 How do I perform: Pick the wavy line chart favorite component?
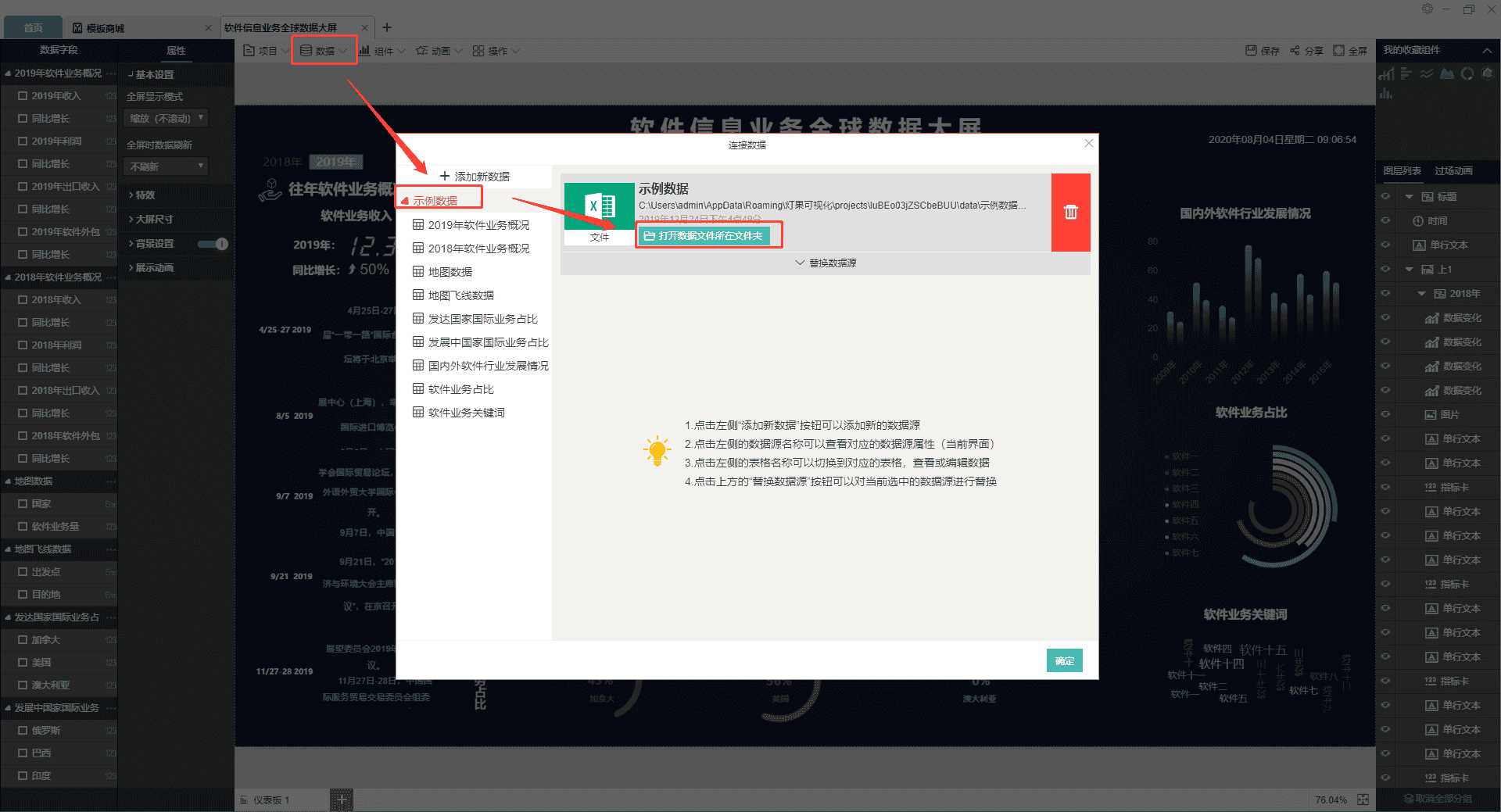(x=1427, y=73)
